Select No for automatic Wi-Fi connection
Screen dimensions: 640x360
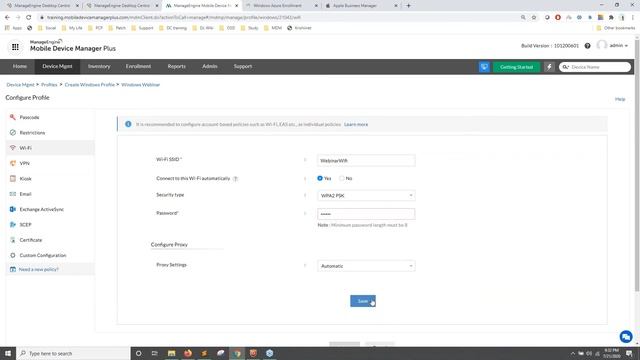pyautogui.click(x=342, y=178)
